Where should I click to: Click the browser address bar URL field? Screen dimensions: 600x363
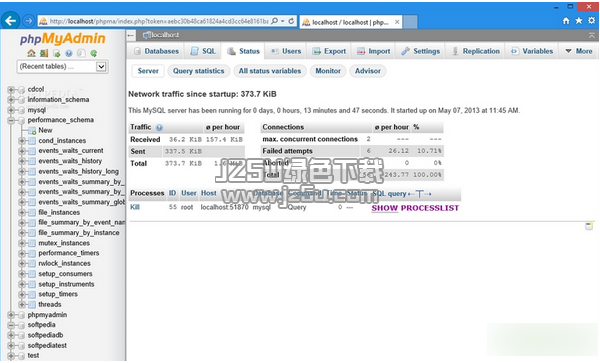tap(158, 21)
